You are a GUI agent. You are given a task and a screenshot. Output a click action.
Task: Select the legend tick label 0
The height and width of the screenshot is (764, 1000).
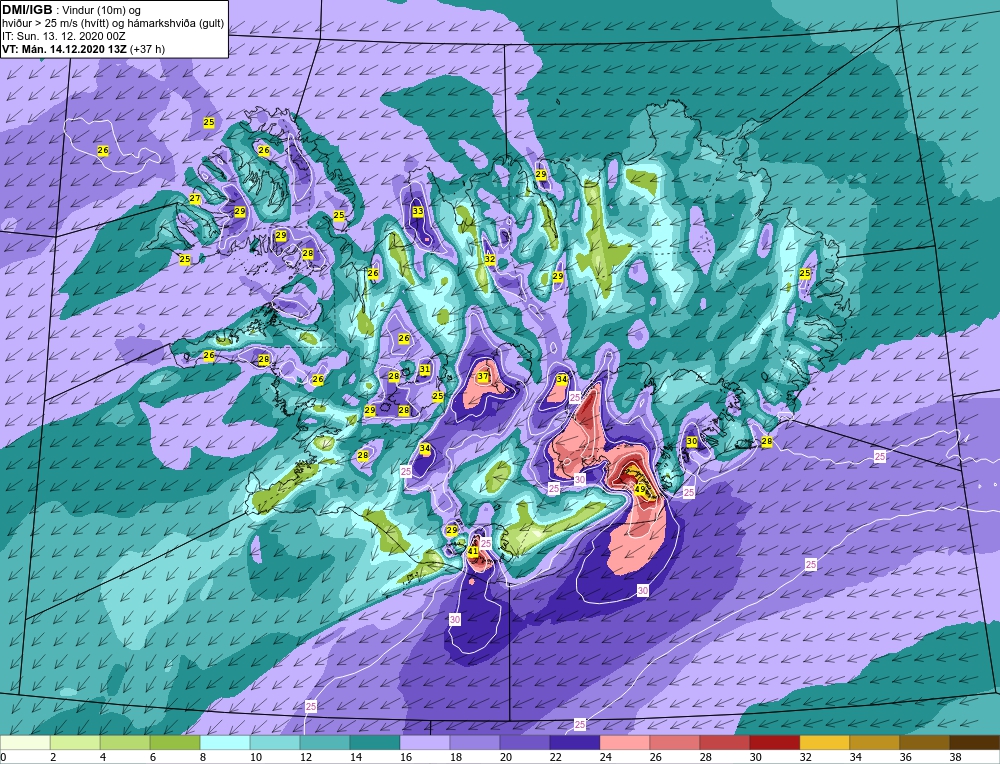point(4,757)
